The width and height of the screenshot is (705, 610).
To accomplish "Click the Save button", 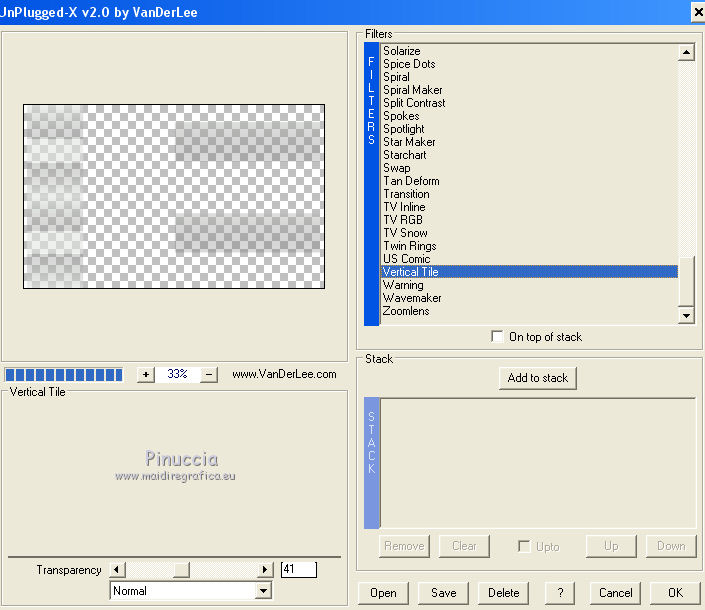I will (x=443, y=593).
